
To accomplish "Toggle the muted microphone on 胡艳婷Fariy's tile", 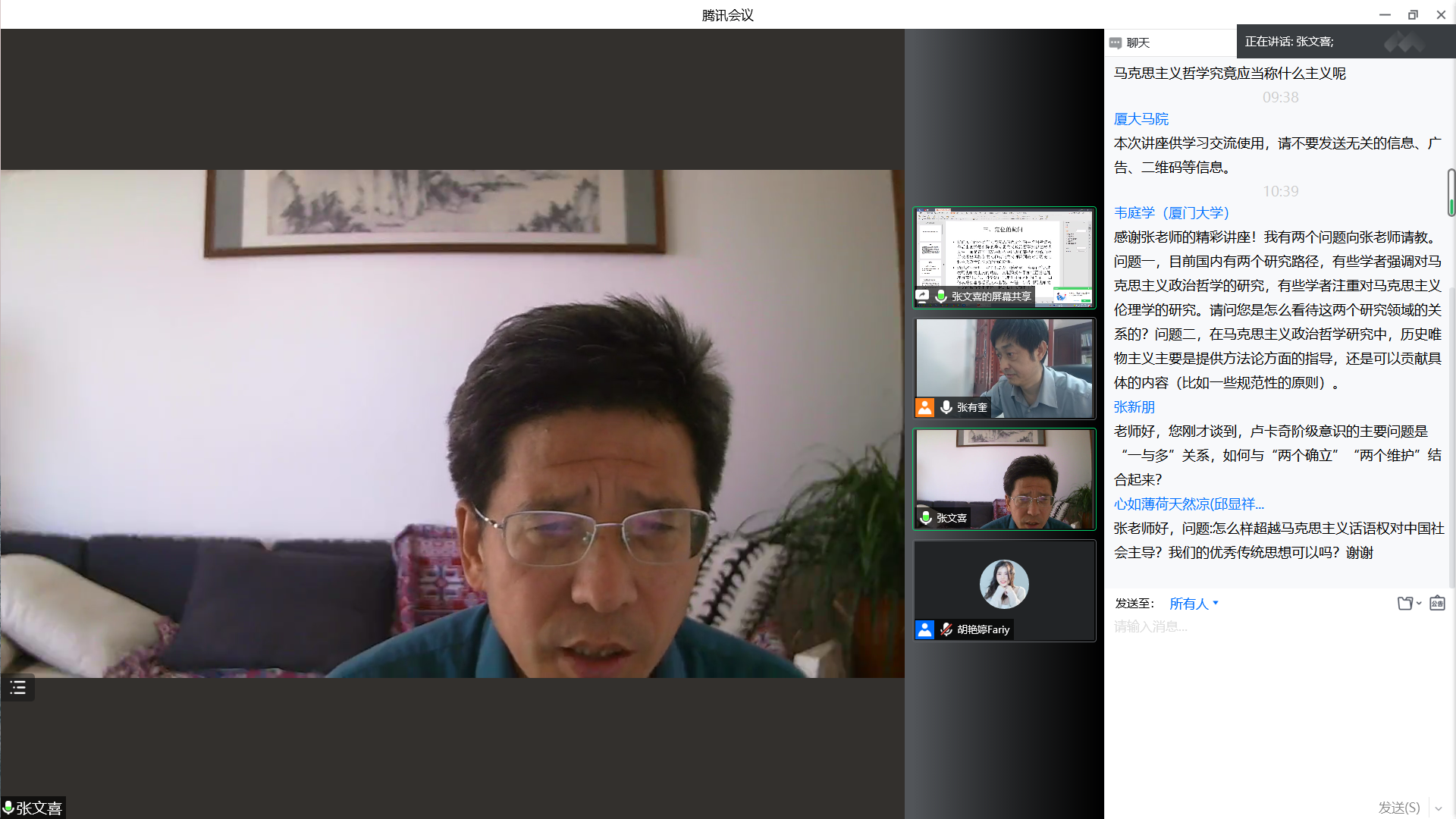I will pyautogui.click(x=946, y=629).
